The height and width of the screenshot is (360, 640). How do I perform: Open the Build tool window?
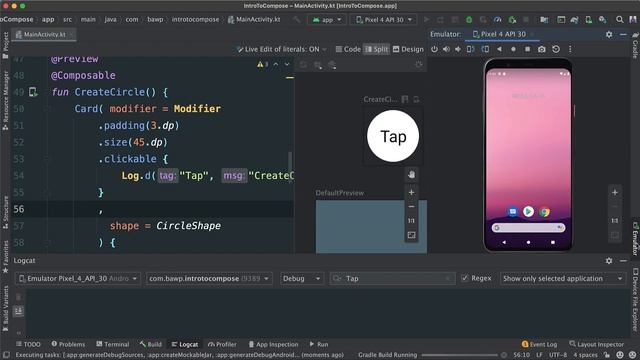pyautogui.click(x=151, y=344)
